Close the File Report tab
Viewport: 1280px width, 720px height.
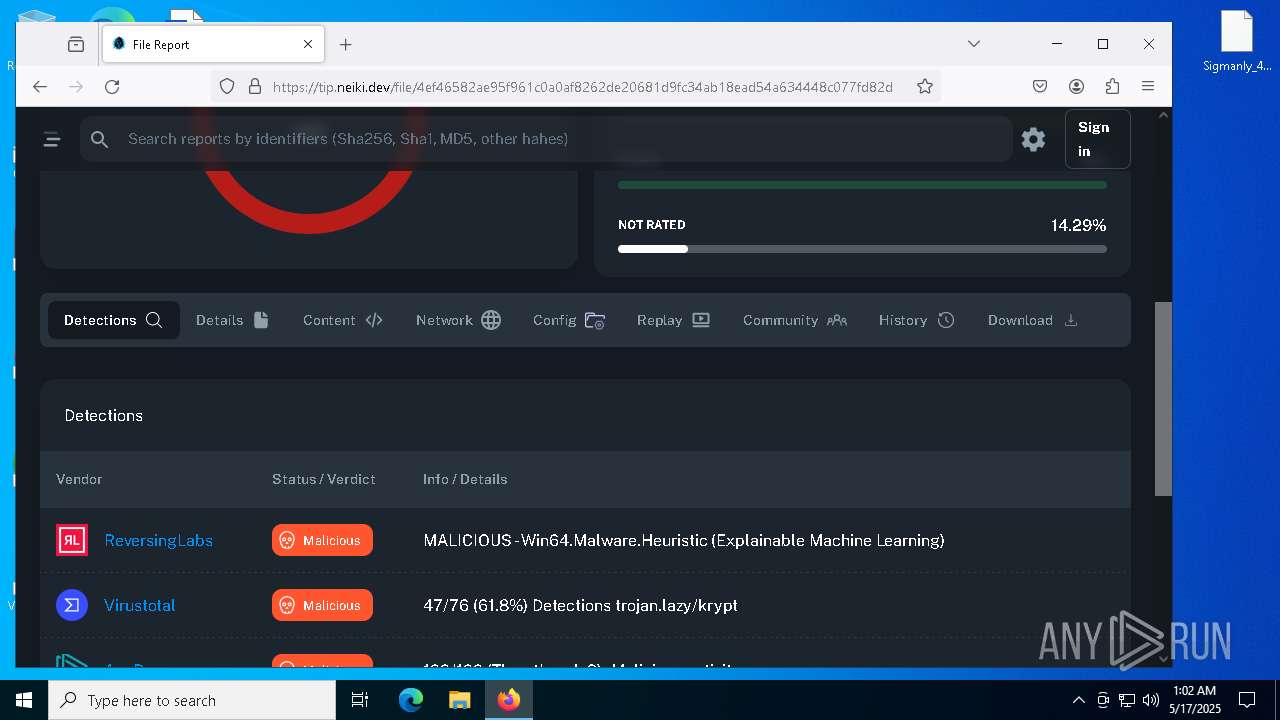(x=308, y=44)
